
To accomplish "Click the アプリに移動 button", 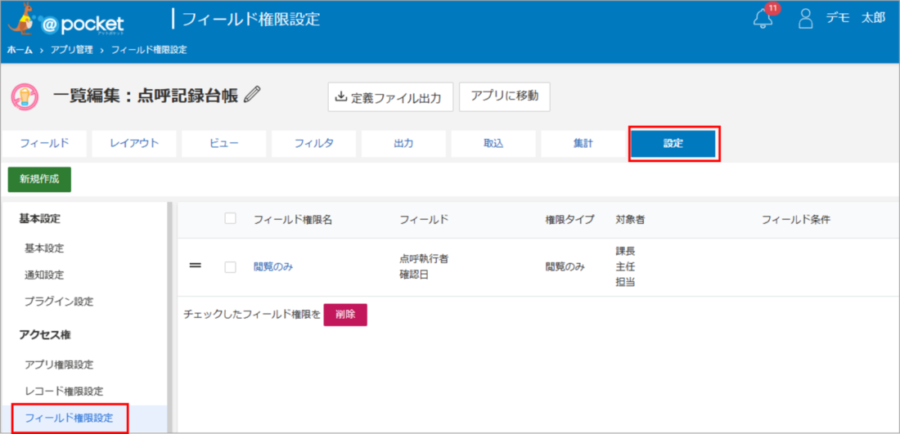I will (505, 96).
